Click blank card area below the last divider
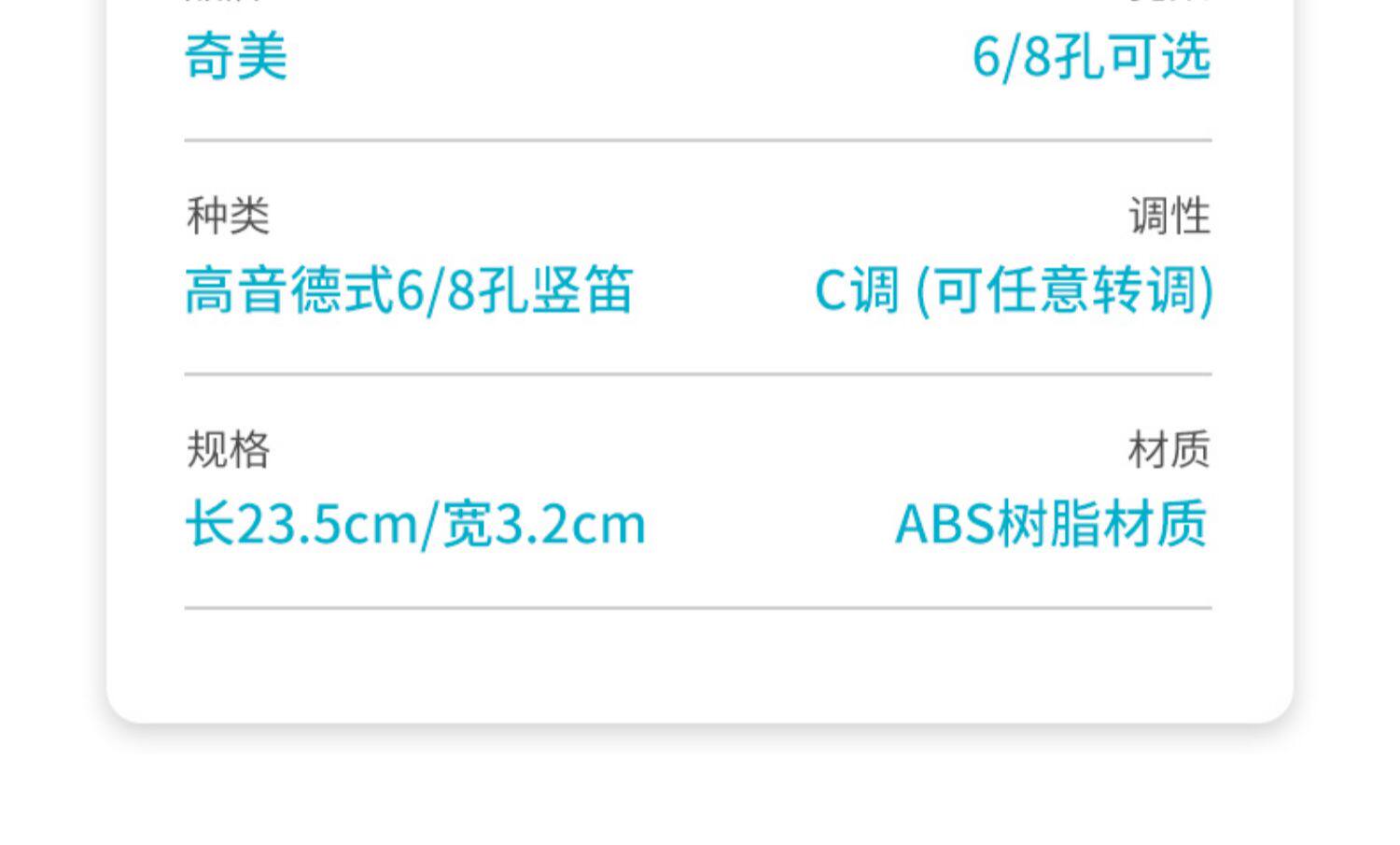This screenshot has width=1400, height=845. [698, 665]
